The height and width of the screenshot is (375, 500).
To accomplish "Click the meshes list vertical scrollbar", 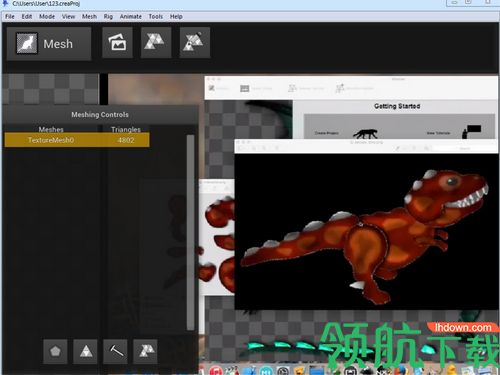I will (190, 232).
